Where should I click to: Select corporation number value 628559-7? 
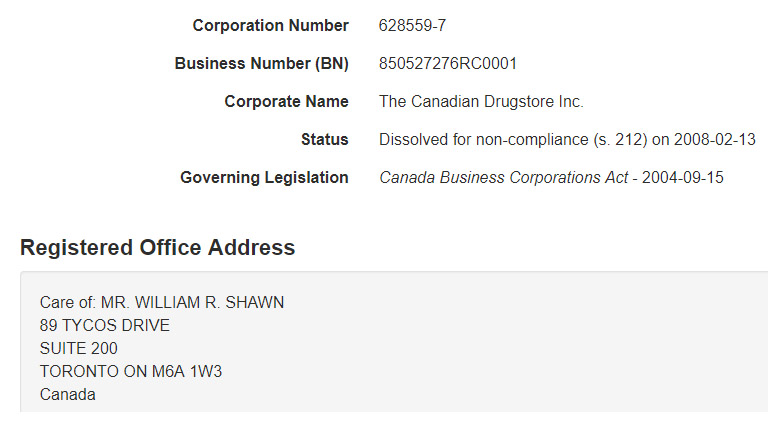(x=412, y=25)
